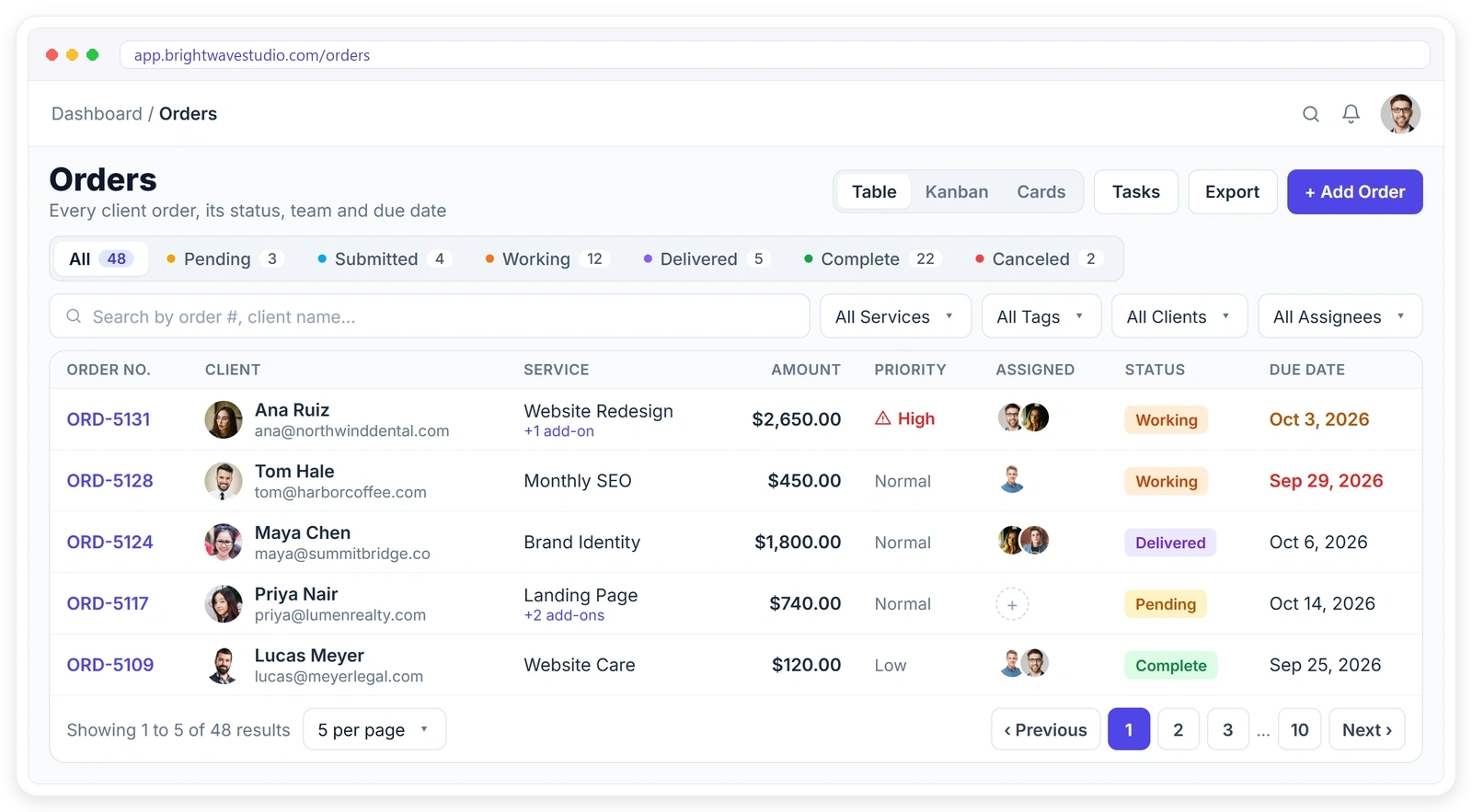Image resolution: width=1472 pixels, height=812 pixels.
Task: Add an assignee to order ORD-5117
Action: click(1012, 604)
